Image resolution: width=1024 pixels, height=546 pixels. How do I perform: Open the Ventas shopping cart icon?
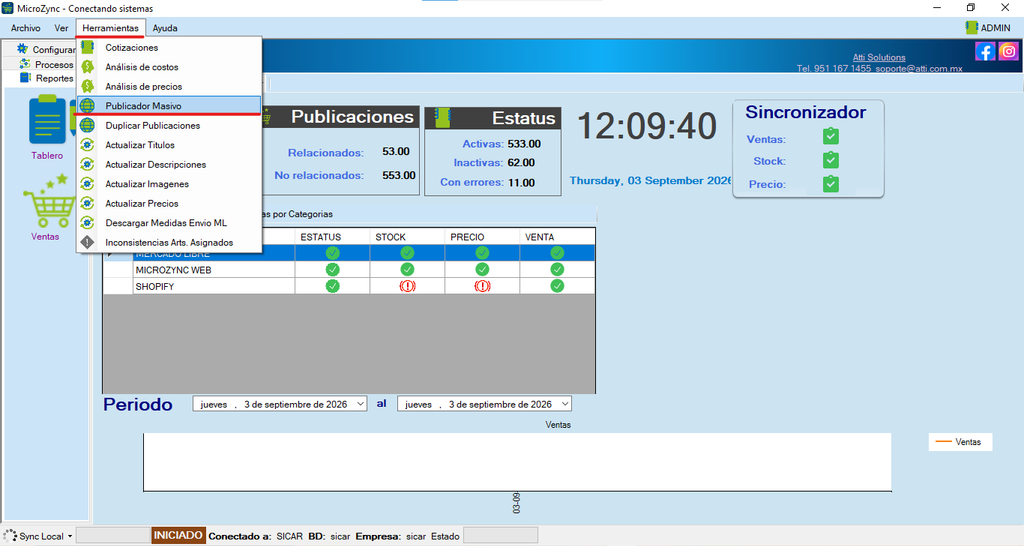coord(49,201)
